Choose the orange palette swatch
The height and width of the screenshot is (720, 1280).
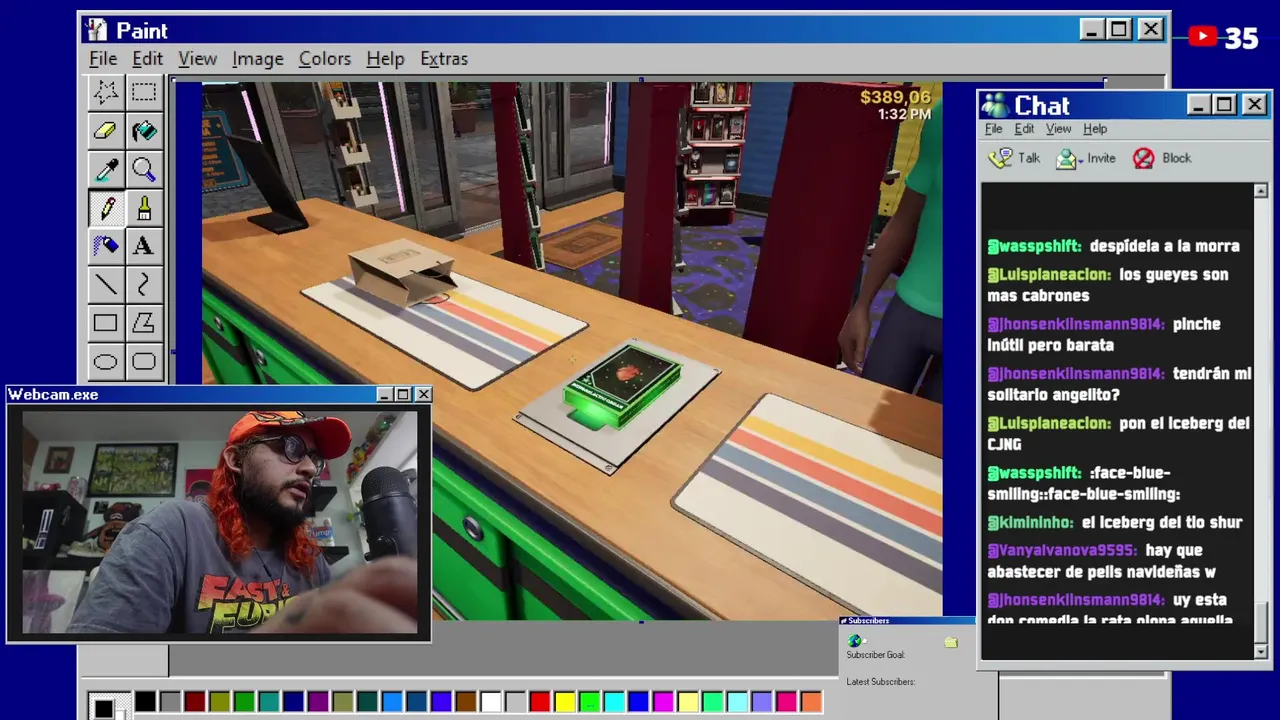coord(811,702)
